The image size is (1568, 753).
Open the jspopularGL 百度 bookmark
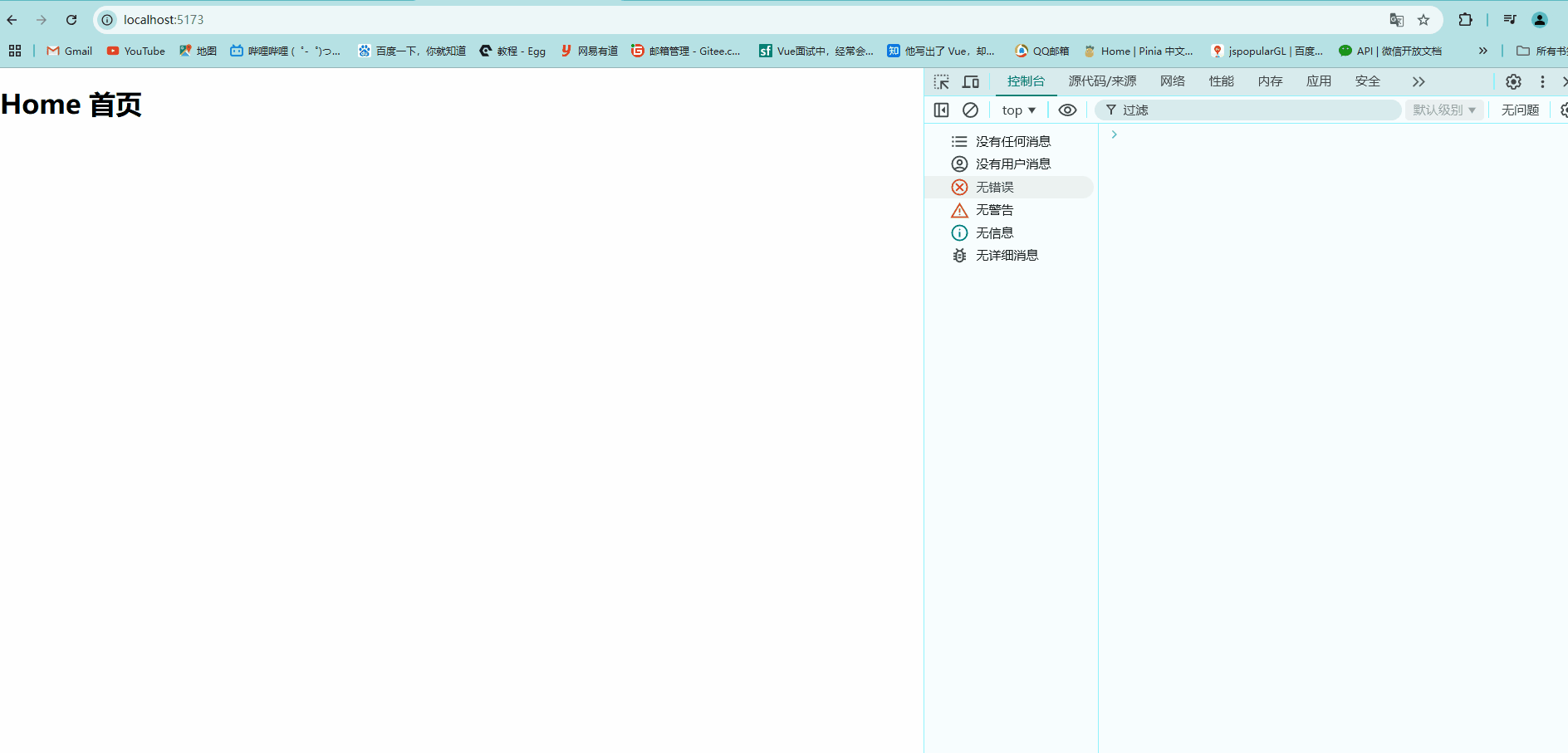click(1267, 51)
